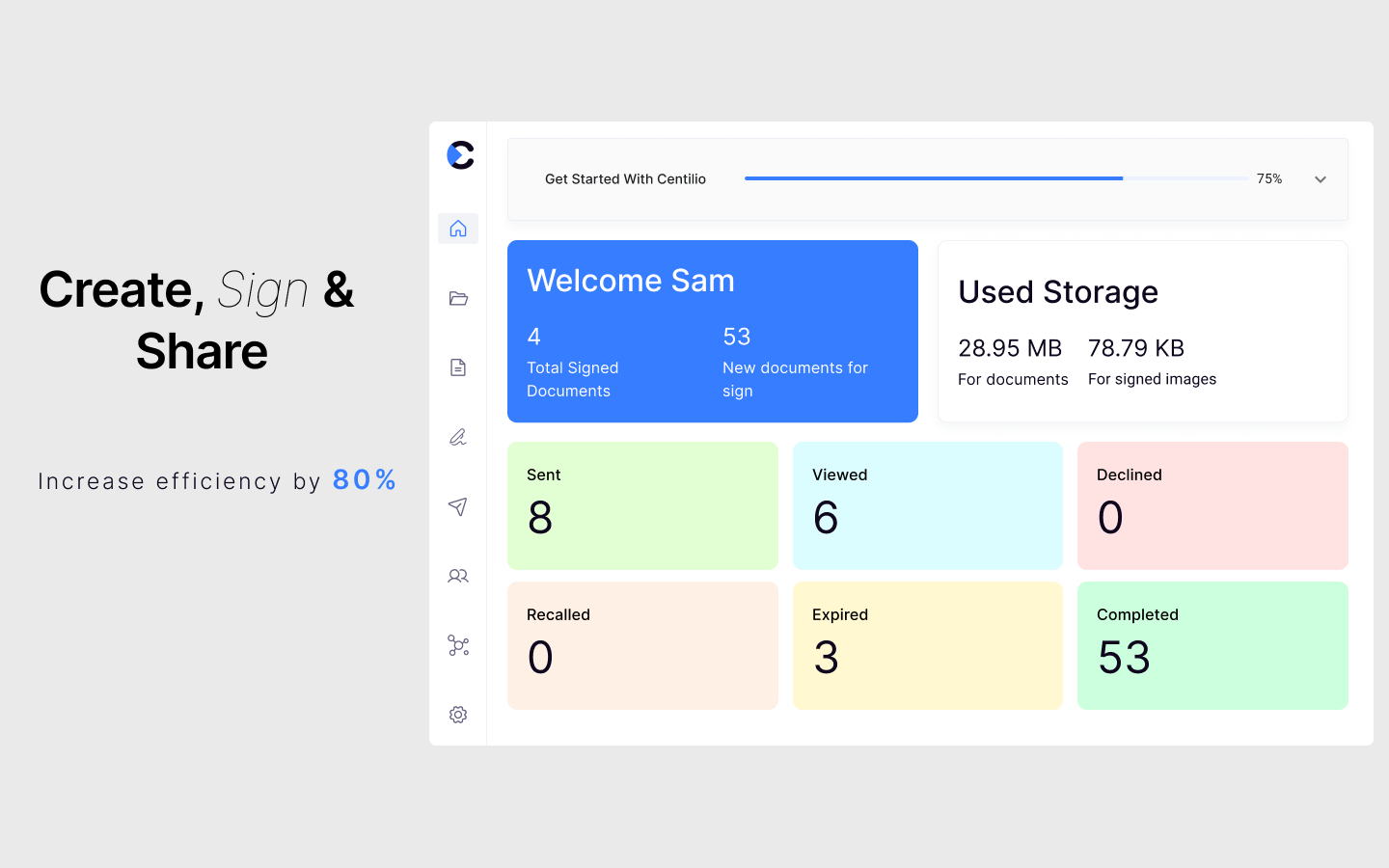
Task: Click the Get Started With Centilio text
Action: pyautogui.click(x=625, y=178)
